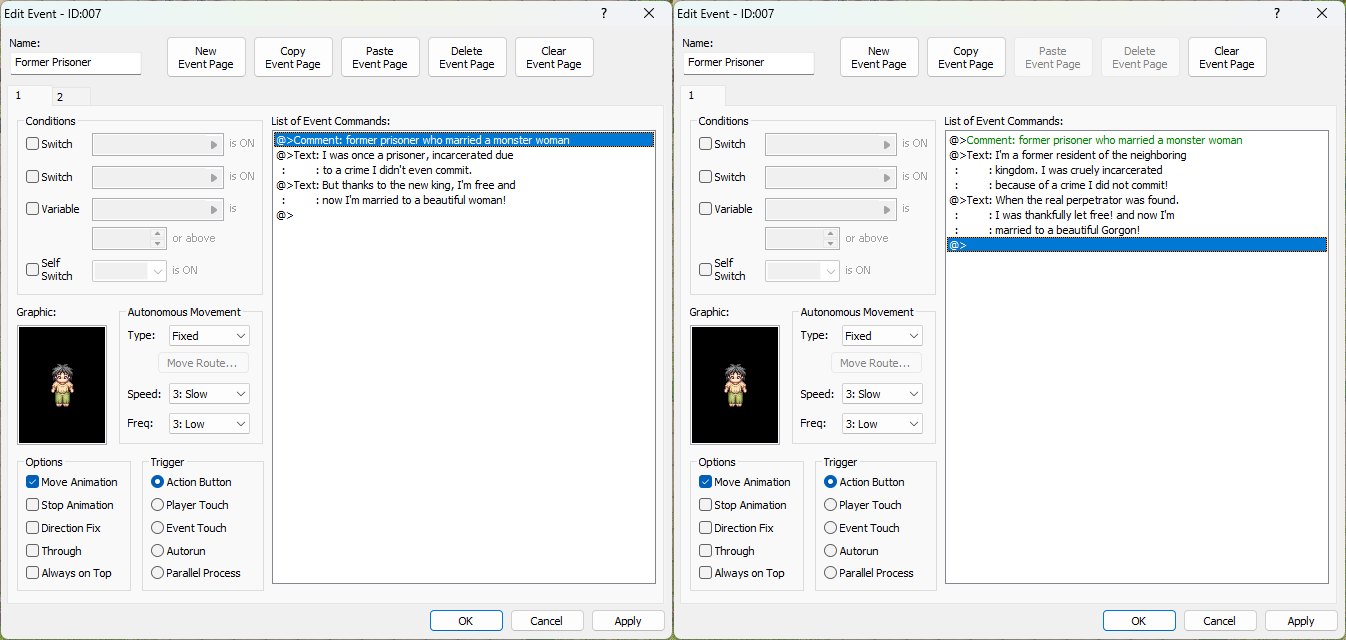Screen dimensions: 1346x640
Task: Open movement Type dropdown in left window
Action: coord(209,336)
